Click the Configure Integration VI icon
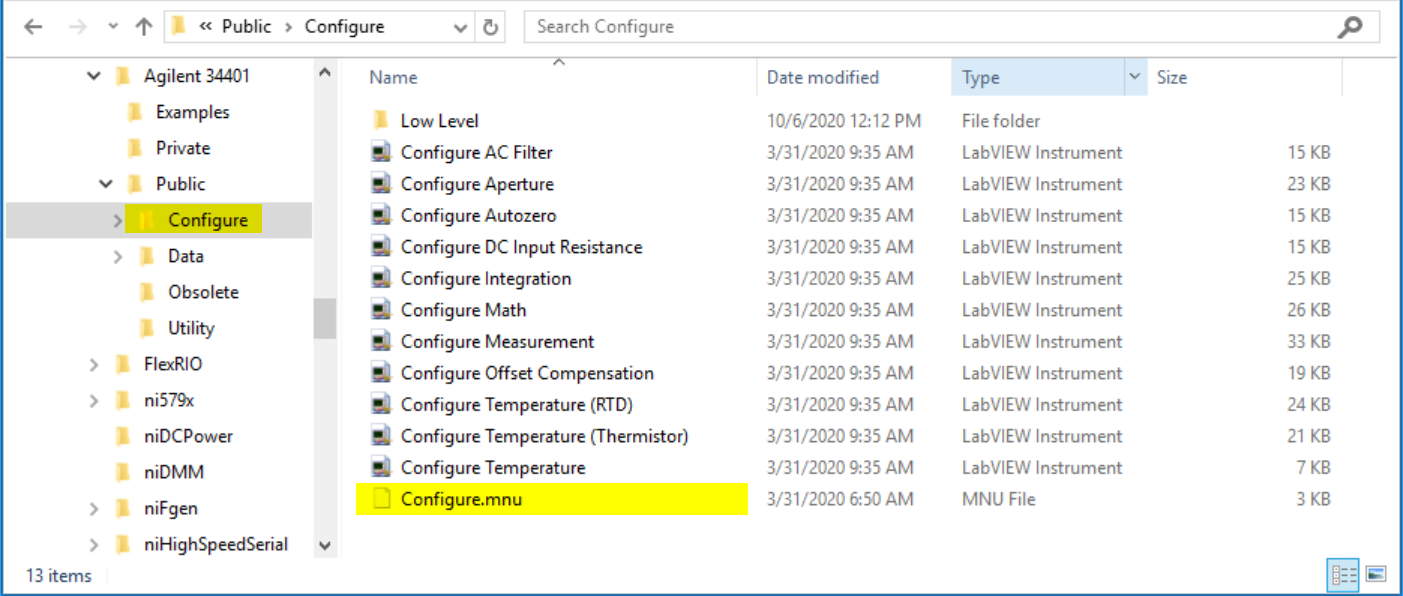 (x=381, y=278)
